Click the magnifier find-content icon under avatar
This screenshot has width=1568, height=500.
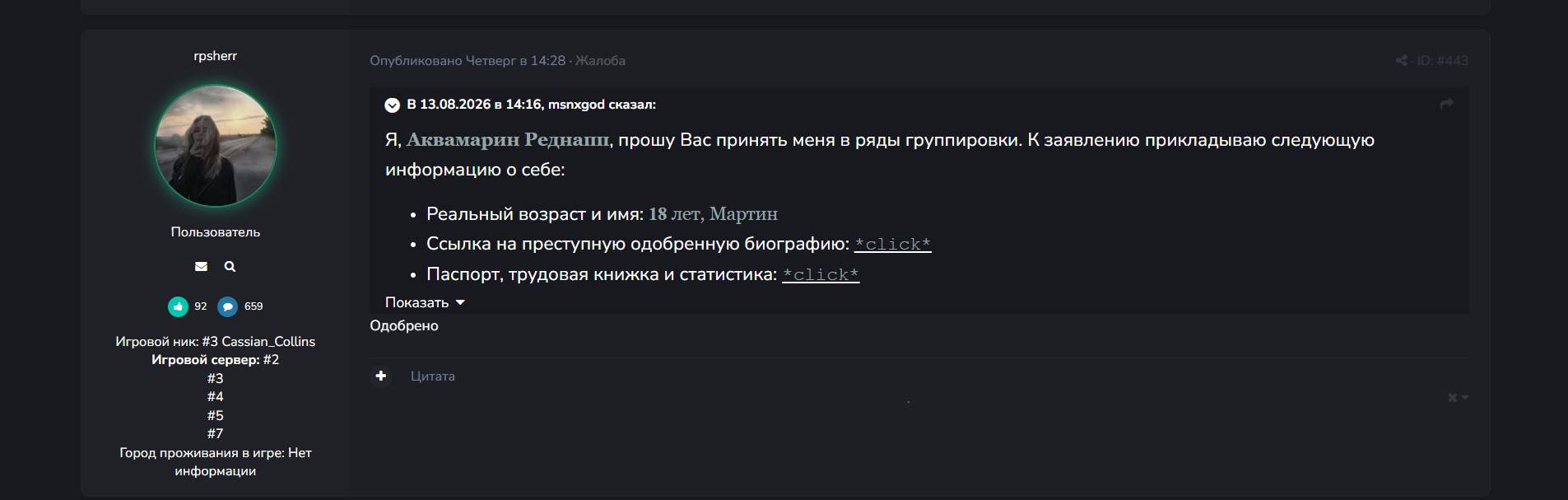(230, 266)
